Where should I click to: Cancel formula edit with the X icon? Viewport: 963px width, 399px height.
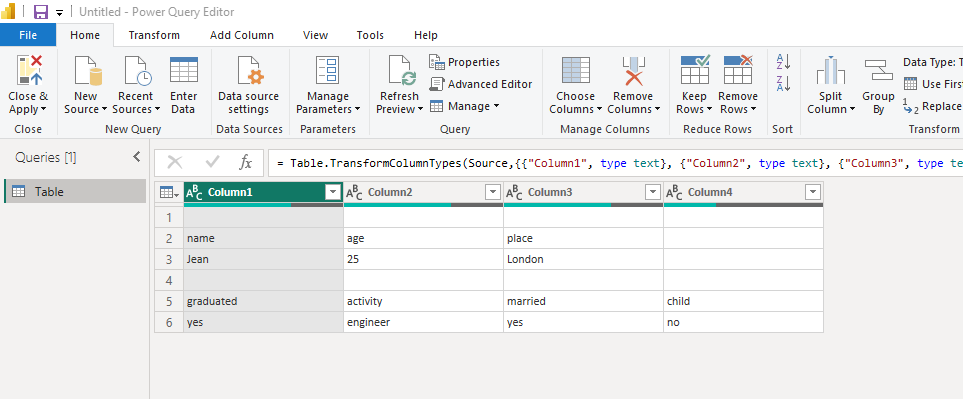pos(175,163)
